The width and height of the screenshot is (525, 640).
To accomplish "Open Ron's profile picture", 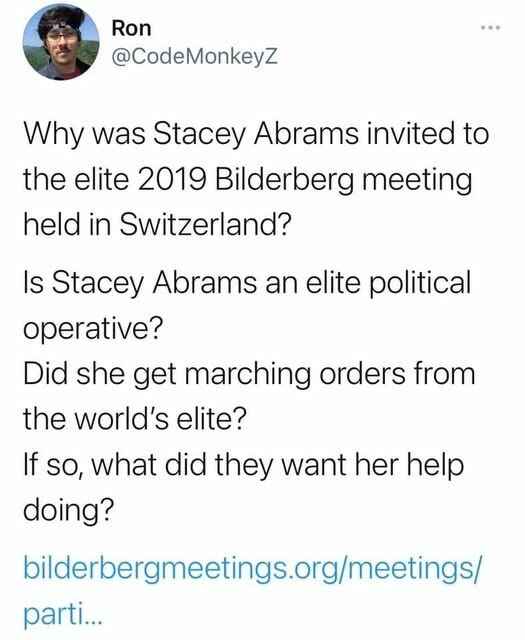I will 61,42.
